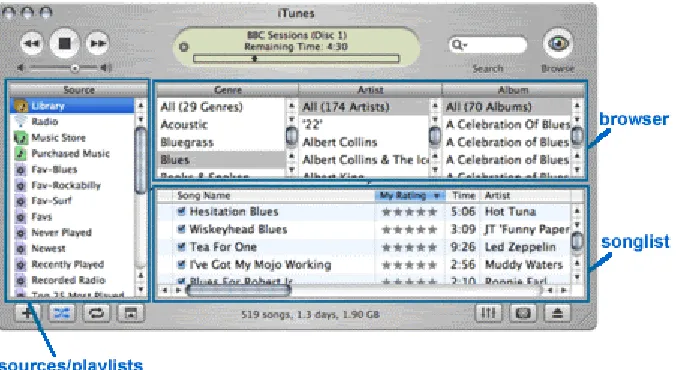Image resolution: width=678 pixels, height=370 pixels.
Task: Toggle the repeat button
Action: (x=96, y=313)
